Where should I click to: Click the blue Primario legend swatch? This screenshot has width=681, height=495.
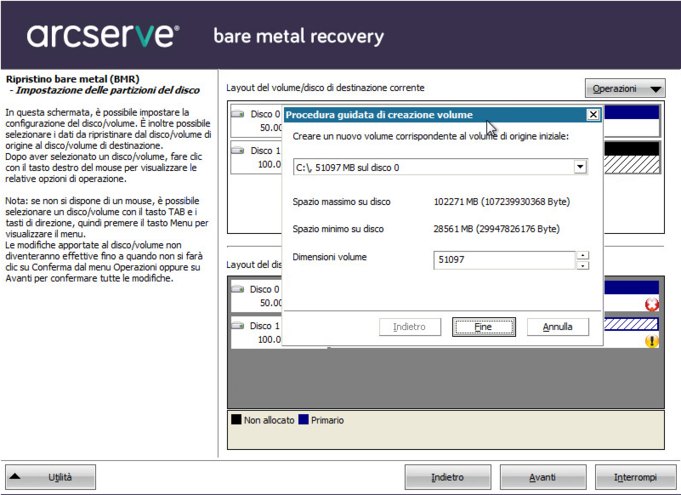pyautogui.click(x=302, y=420)
